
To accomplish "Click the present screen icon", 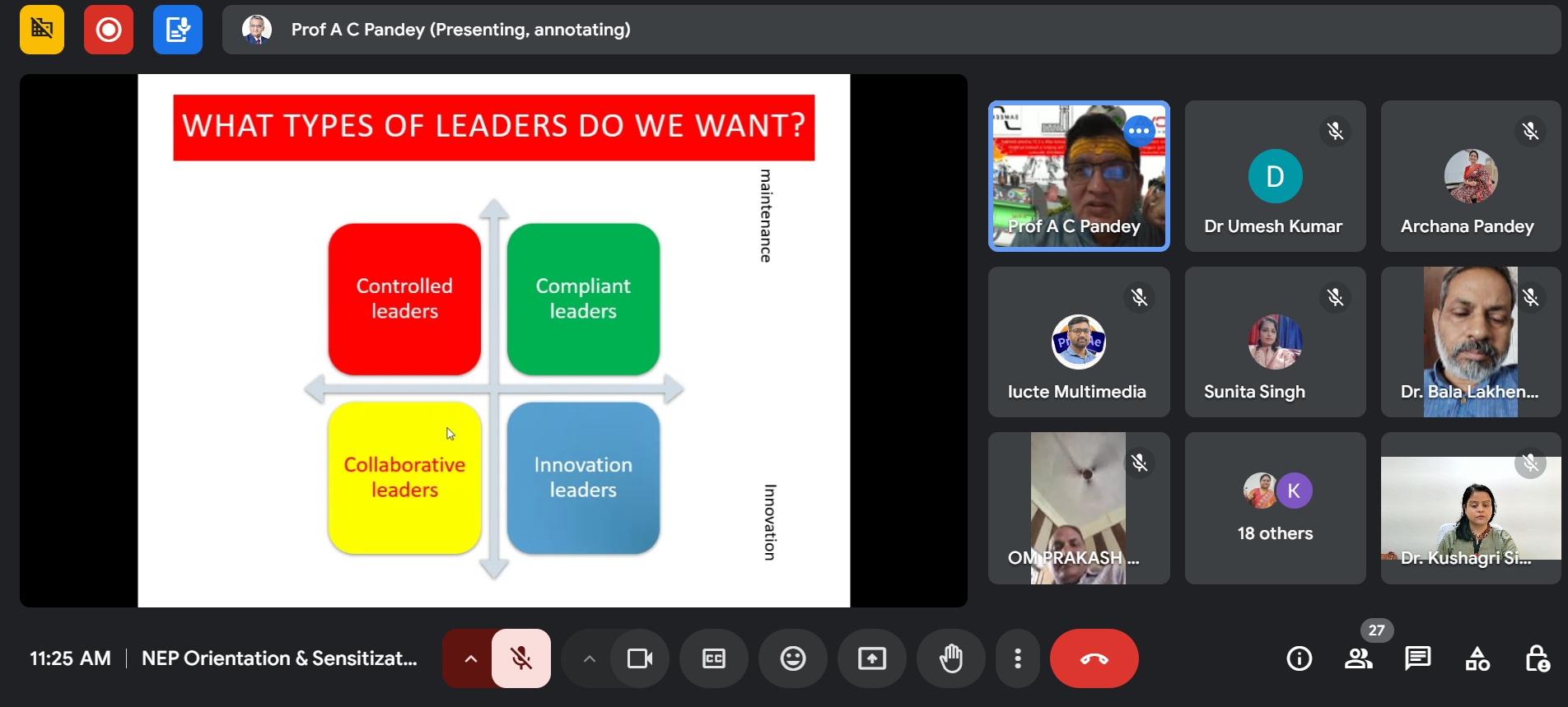I will (871, 658).
